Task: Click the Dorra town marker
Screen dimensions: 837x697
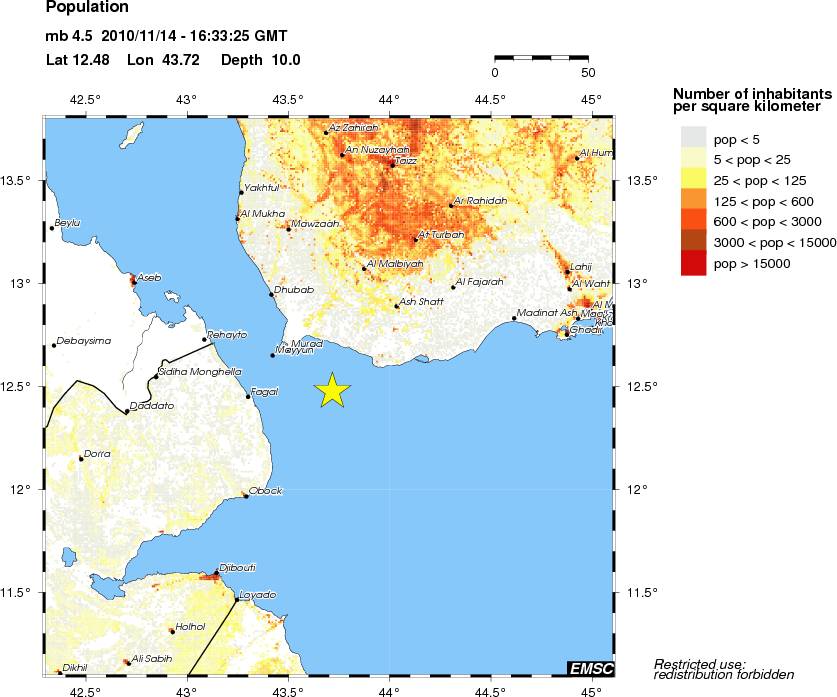Action: pyautogui.click(x=81, y=459)
